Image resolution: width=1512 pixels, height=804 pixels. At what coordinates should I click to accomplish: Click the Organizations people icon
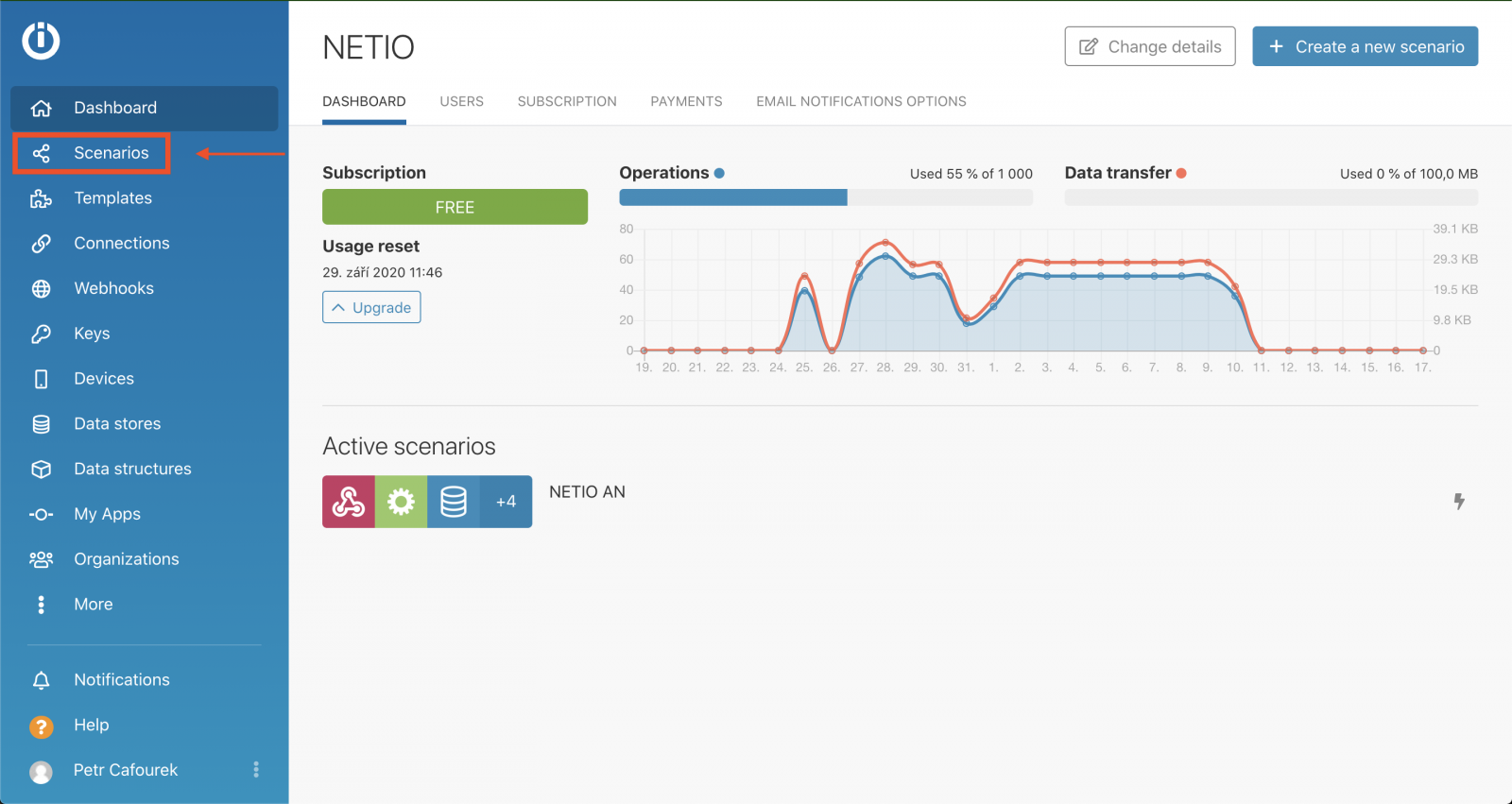41,559
